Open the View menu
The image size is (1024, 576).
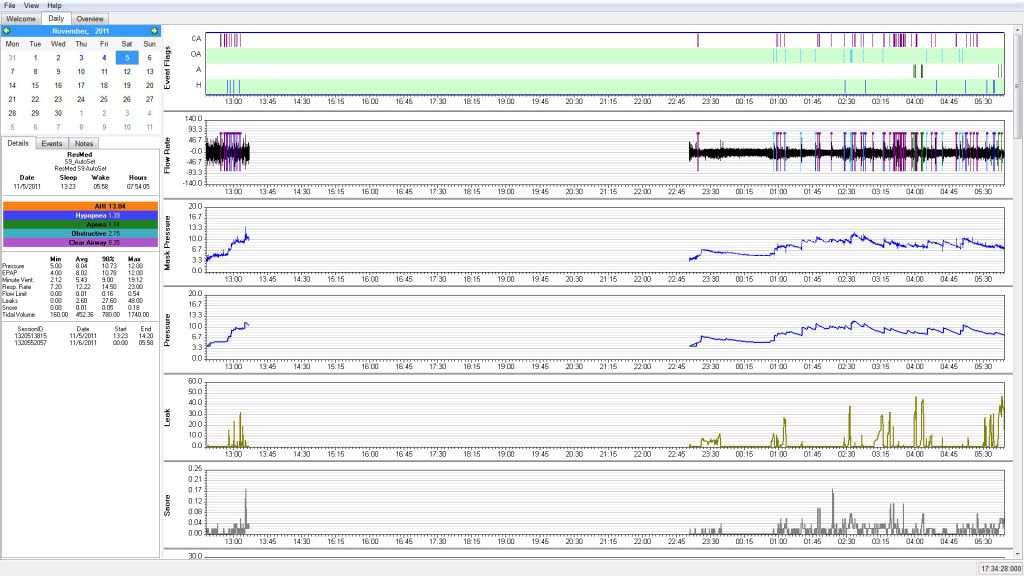(x=32, y=5)
